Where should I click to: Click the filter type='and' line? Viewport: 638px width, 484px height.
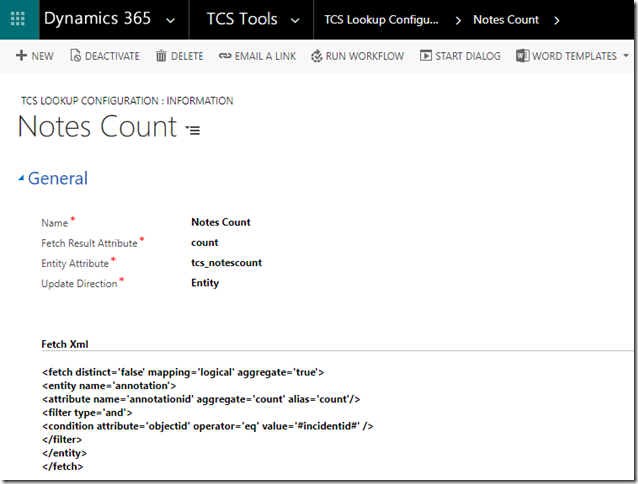coord(87,412)
